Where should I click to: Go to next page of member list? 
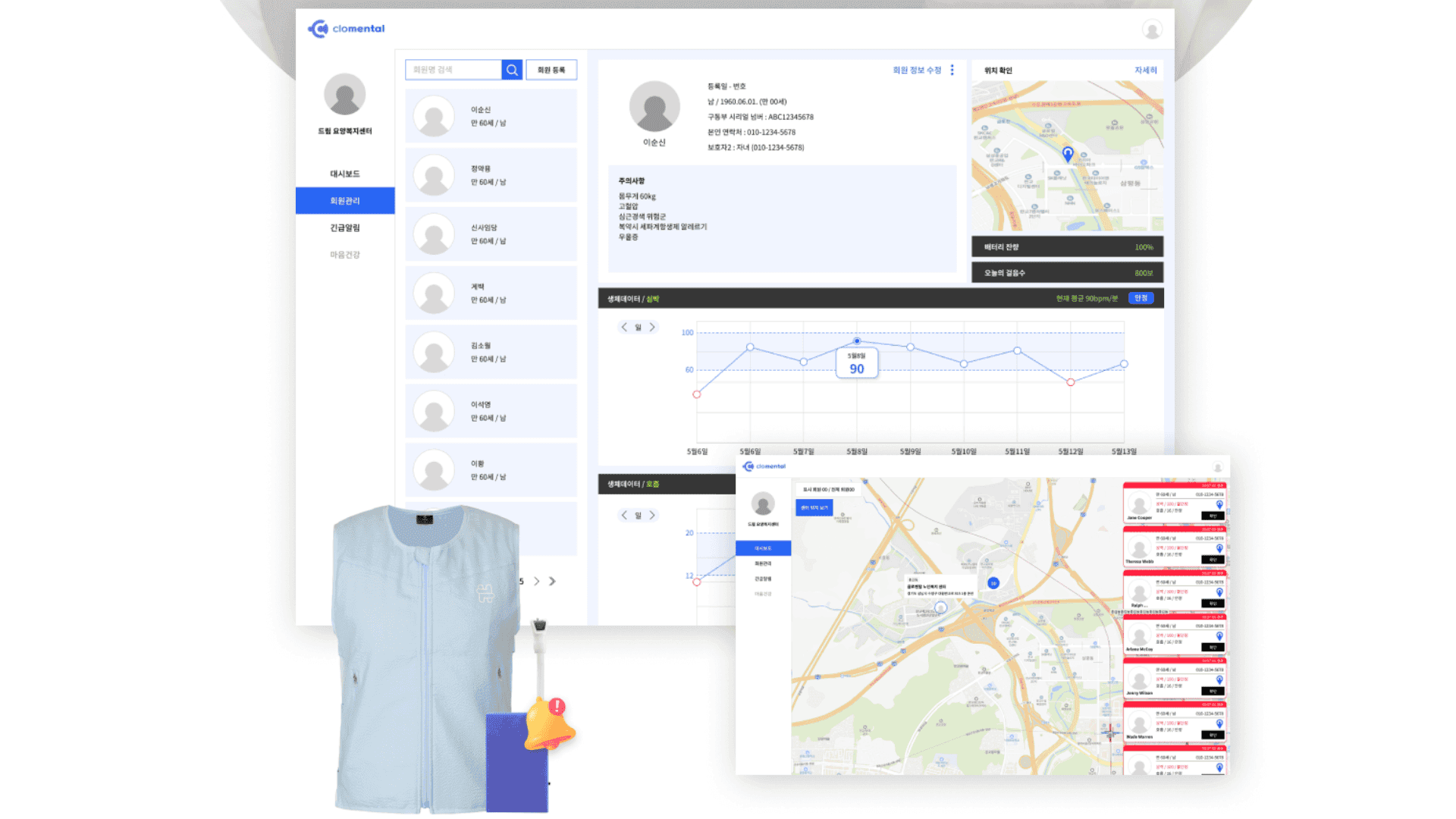pos(537,582)
